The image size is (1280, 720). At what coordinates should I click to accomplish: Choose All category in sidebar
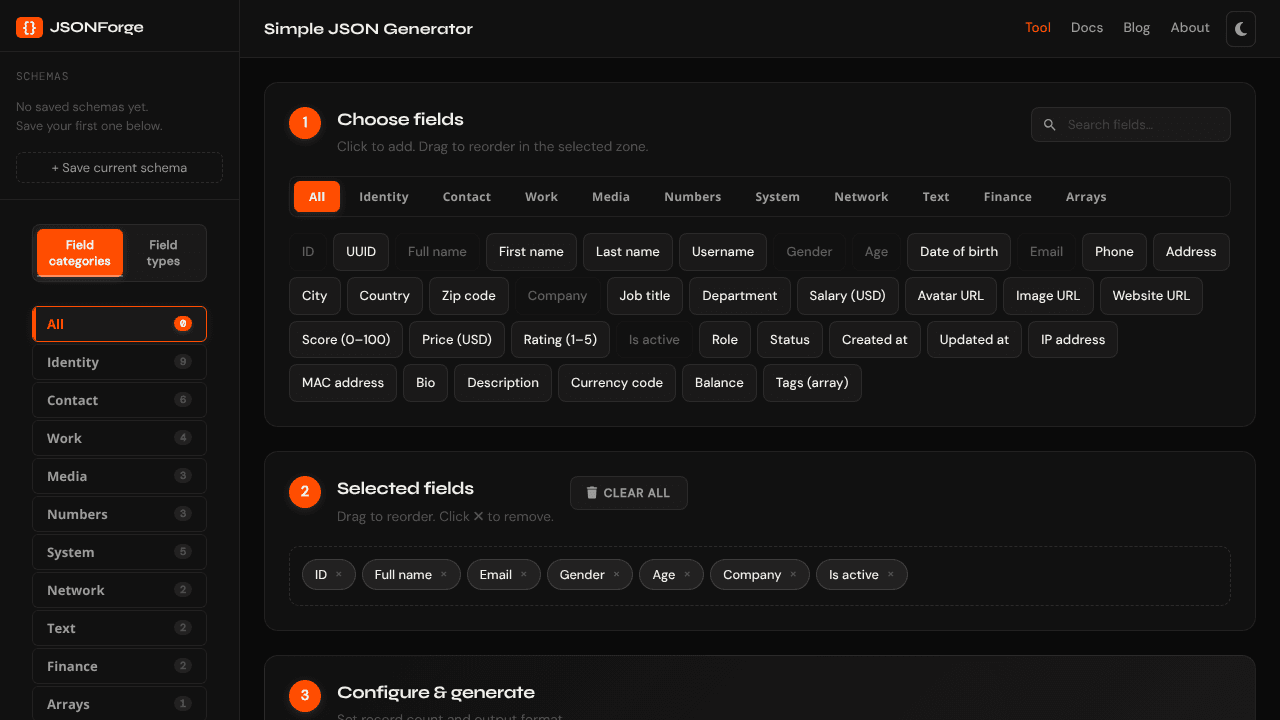tap(119, 324)
